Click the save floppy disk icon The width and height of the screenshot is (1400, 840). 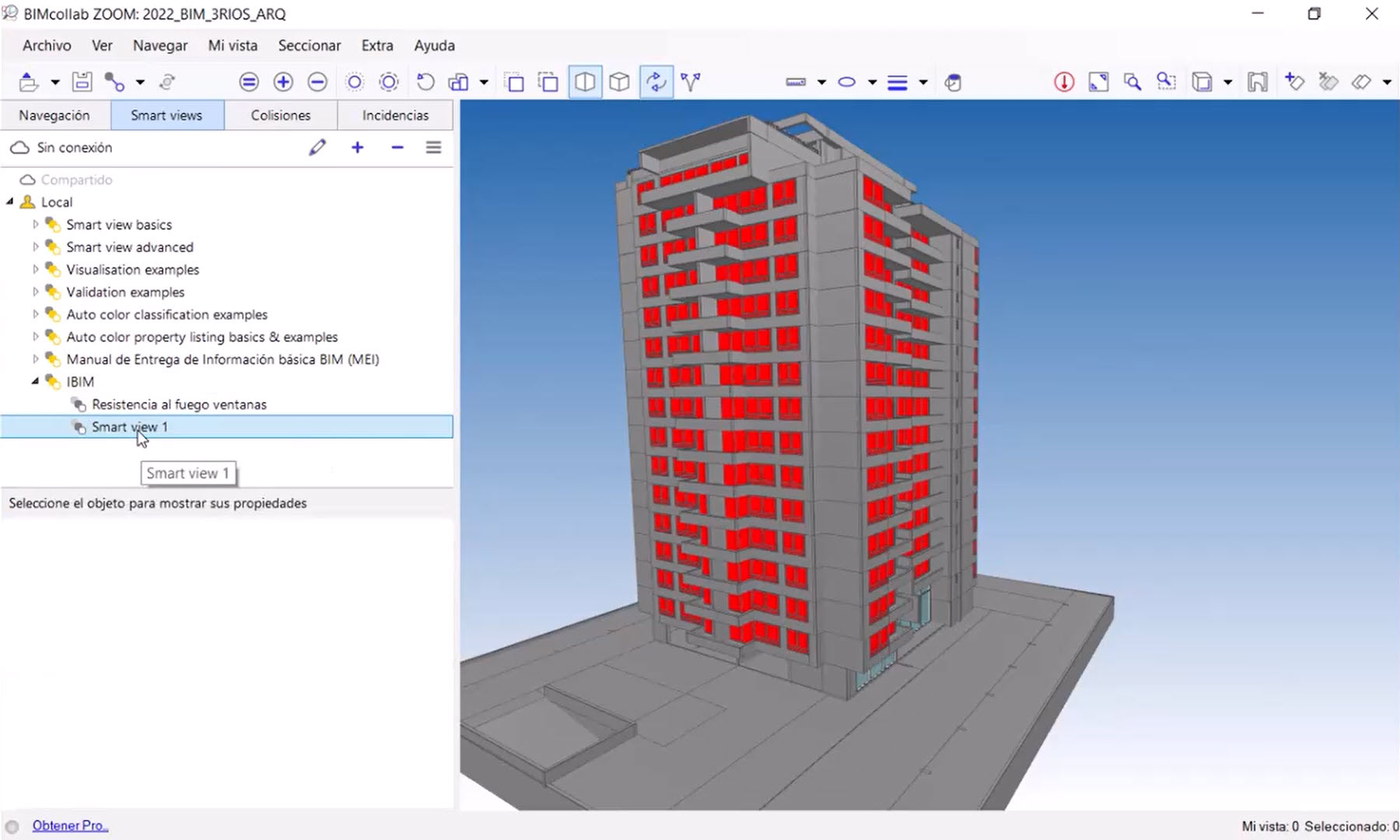pos(82,82)
